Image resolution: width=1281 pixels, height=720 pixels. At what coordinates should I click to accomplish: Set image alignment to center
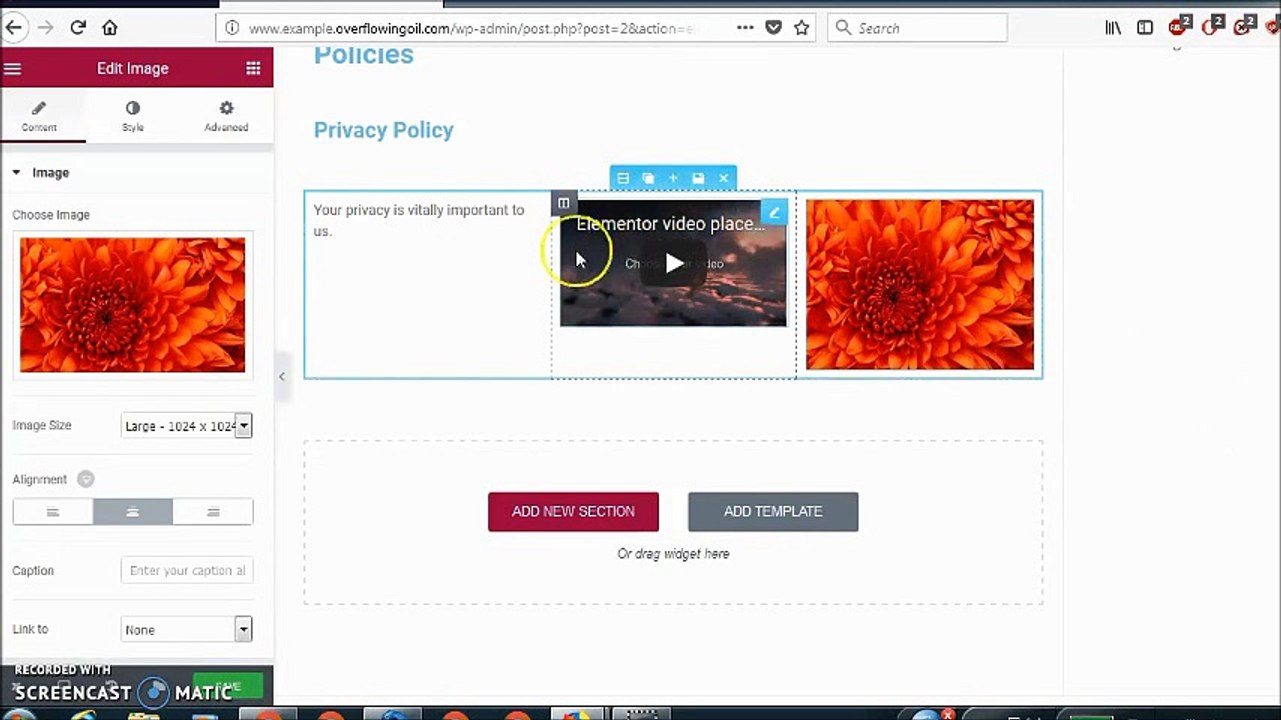click(x=133, y=512)
